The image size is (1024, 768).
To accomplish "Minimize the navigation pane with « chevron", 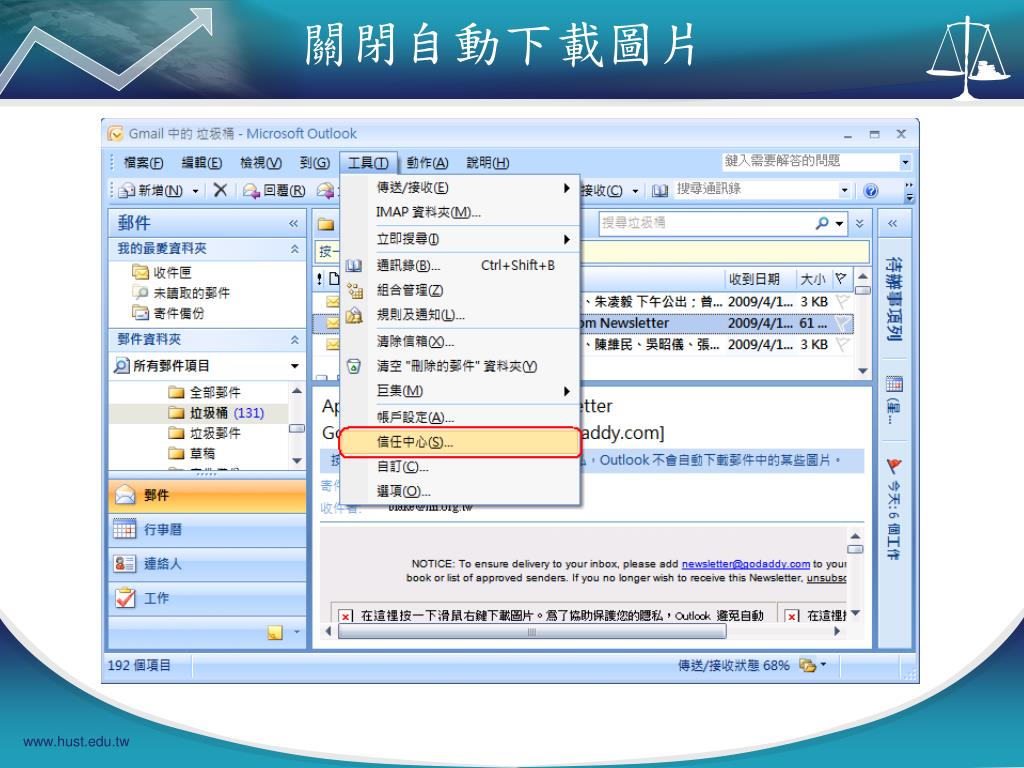I will click(293, 223).
